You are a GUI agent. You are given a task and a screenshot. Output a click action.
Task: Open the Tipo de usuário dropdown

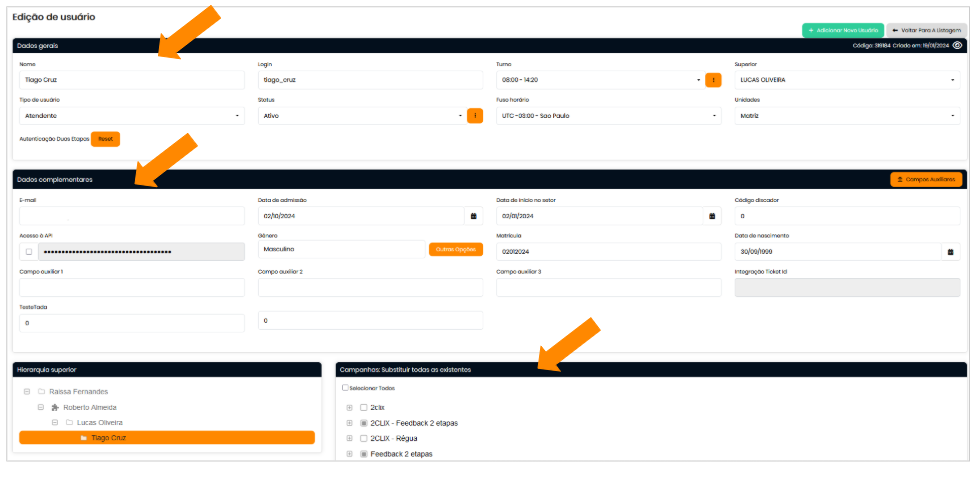(x=131, y=116)
